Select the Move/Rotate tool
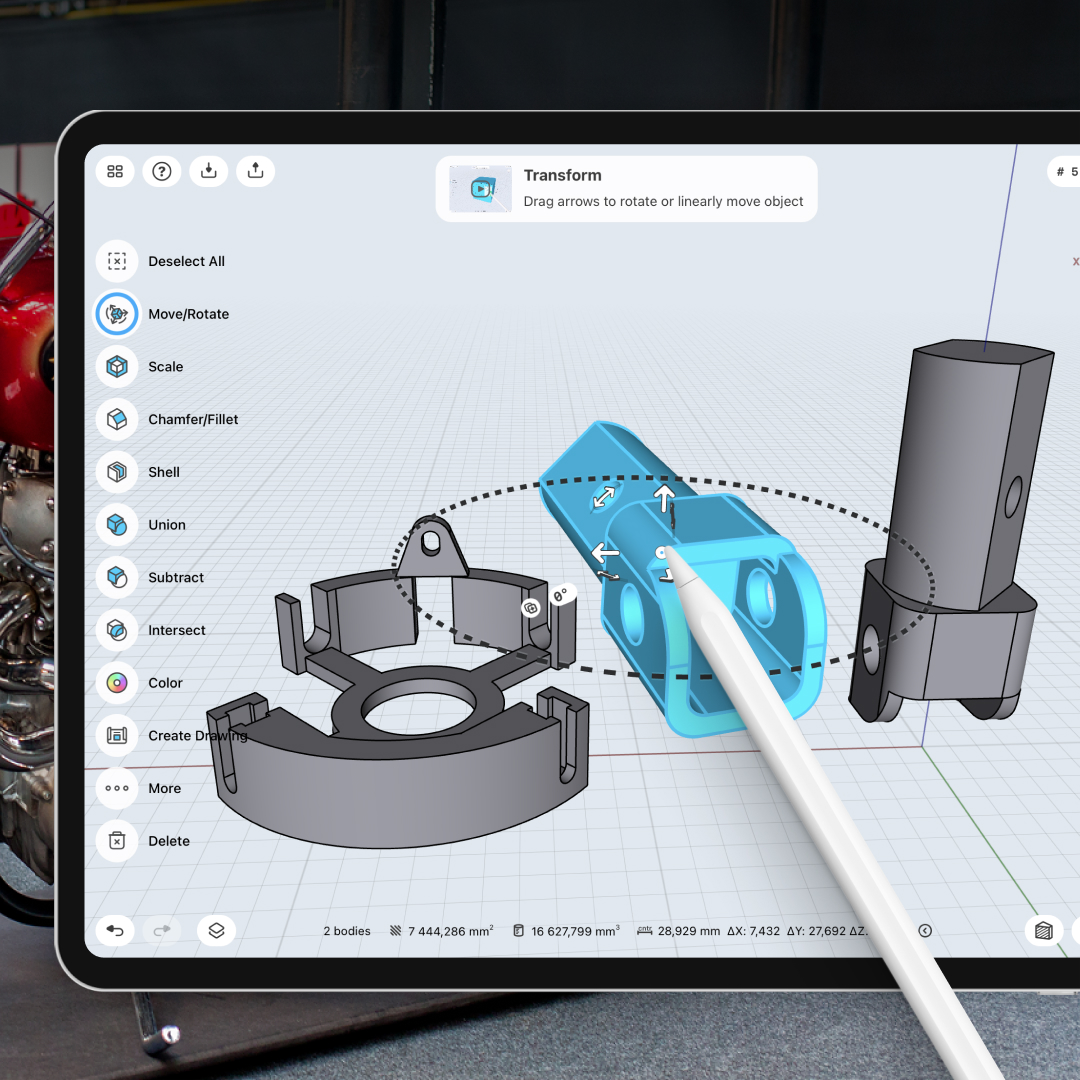This screenshot has height=1080, width=1080. click(x=164, y=314)
